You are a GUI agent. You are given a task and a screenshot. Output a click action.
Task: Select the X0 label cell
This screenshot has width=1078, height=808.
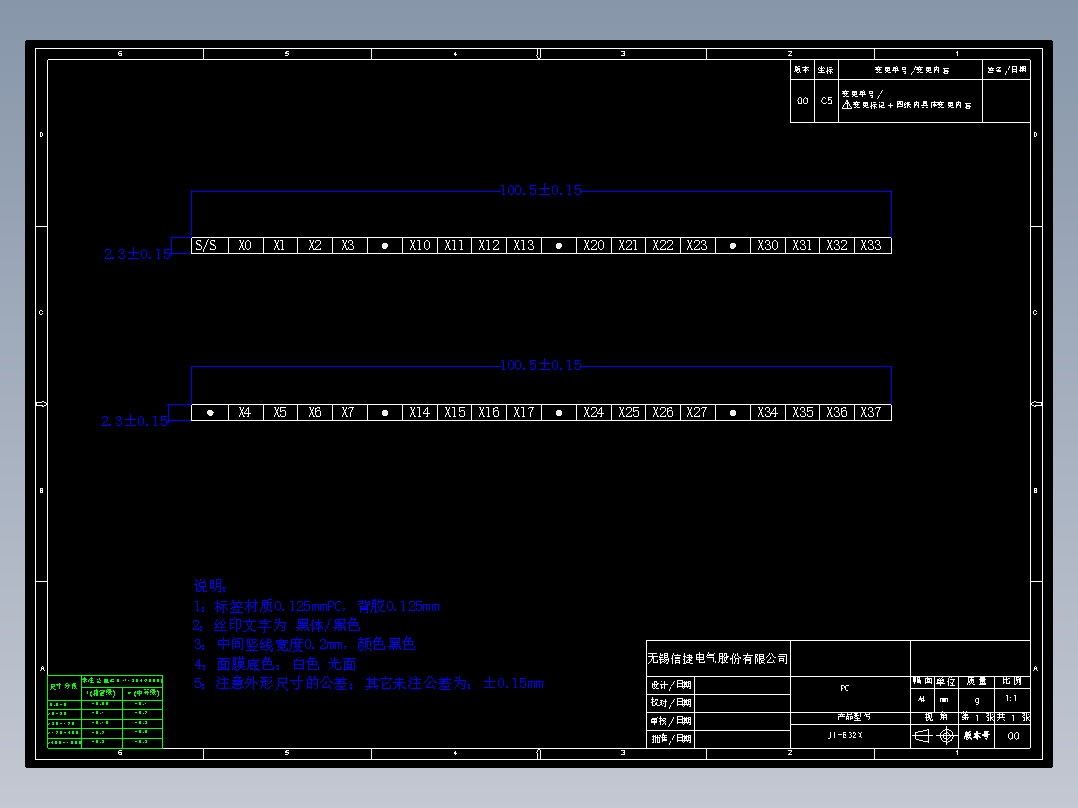pyautogui.click(x=245, y=245)
